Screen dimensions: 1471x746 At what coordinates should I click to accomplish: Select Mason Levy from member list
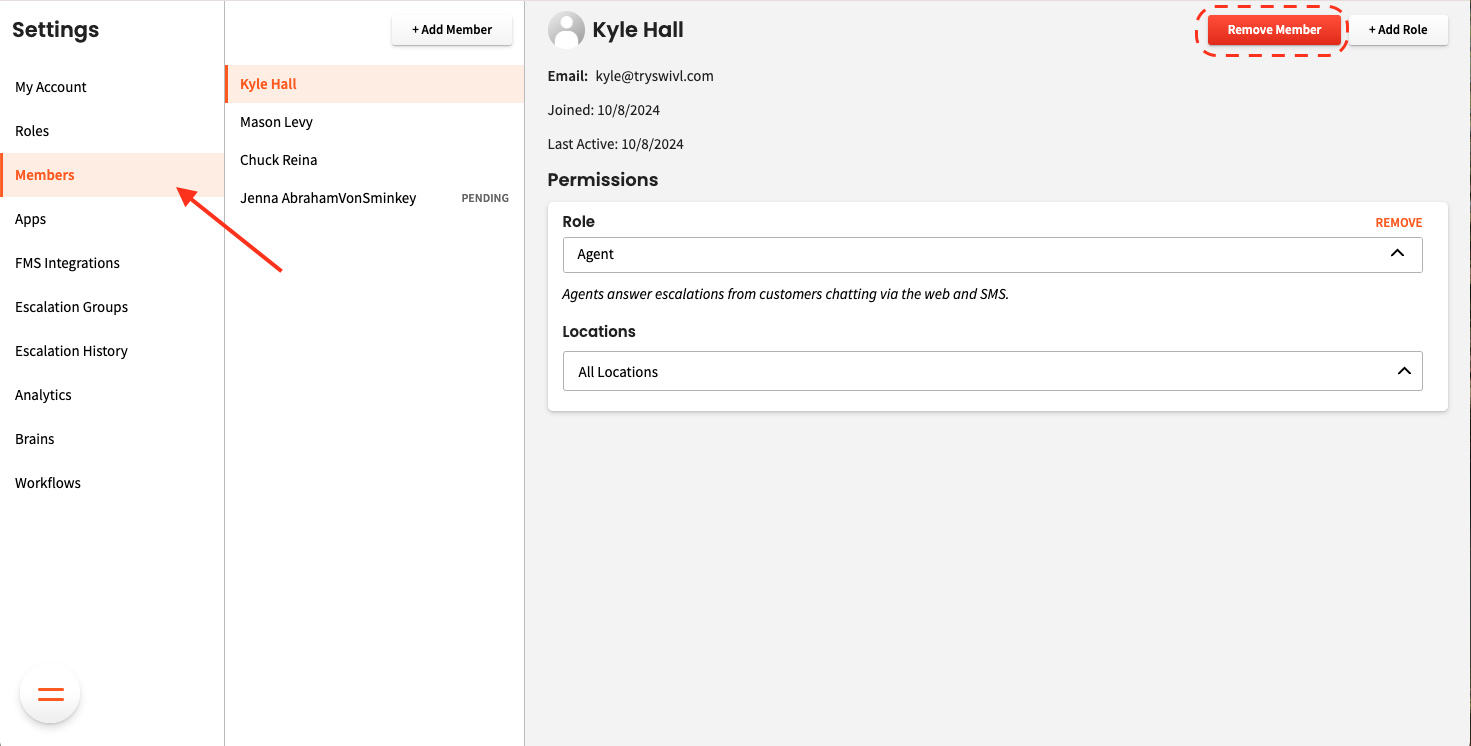[276, 122]
